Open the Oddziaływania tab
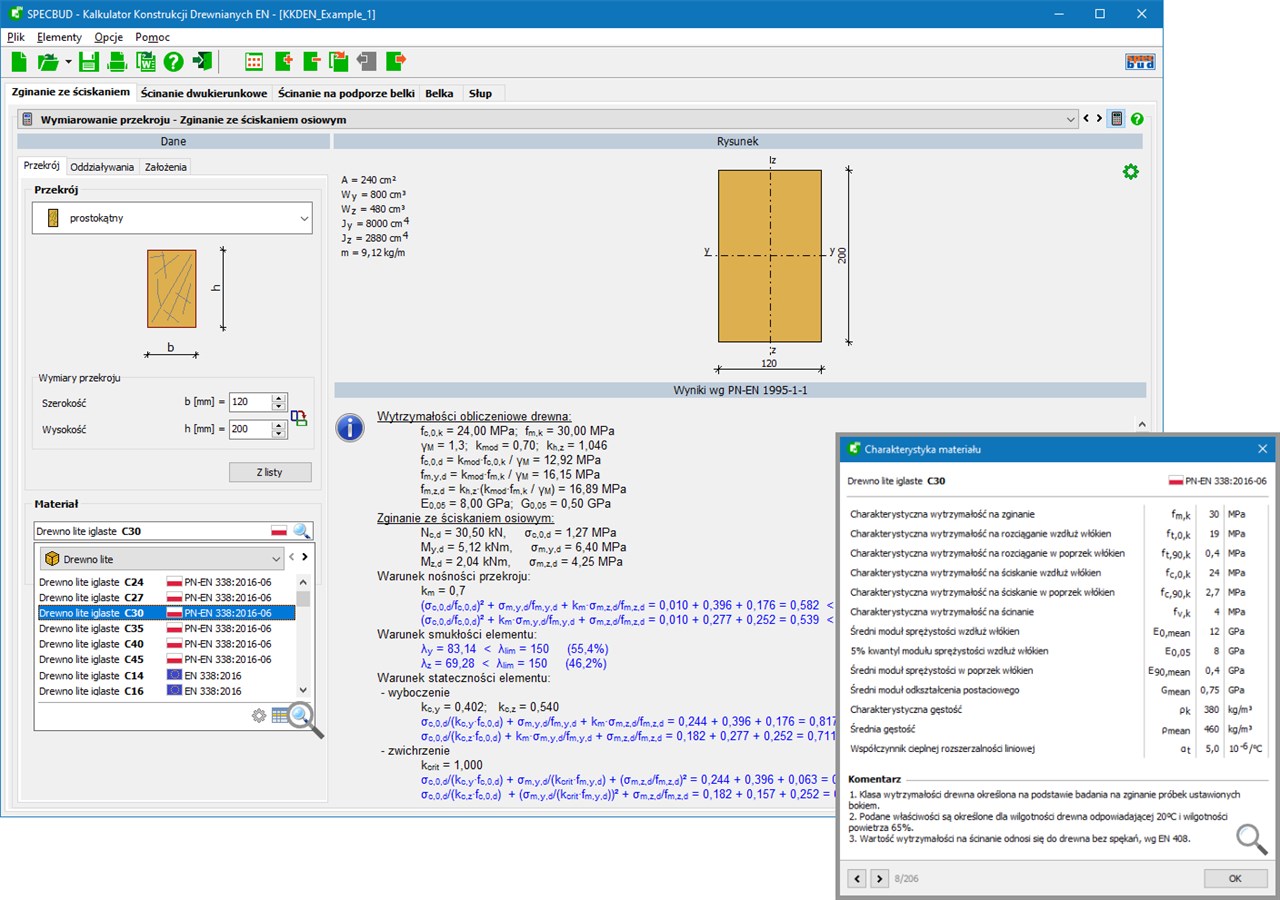 pos(102,167)
